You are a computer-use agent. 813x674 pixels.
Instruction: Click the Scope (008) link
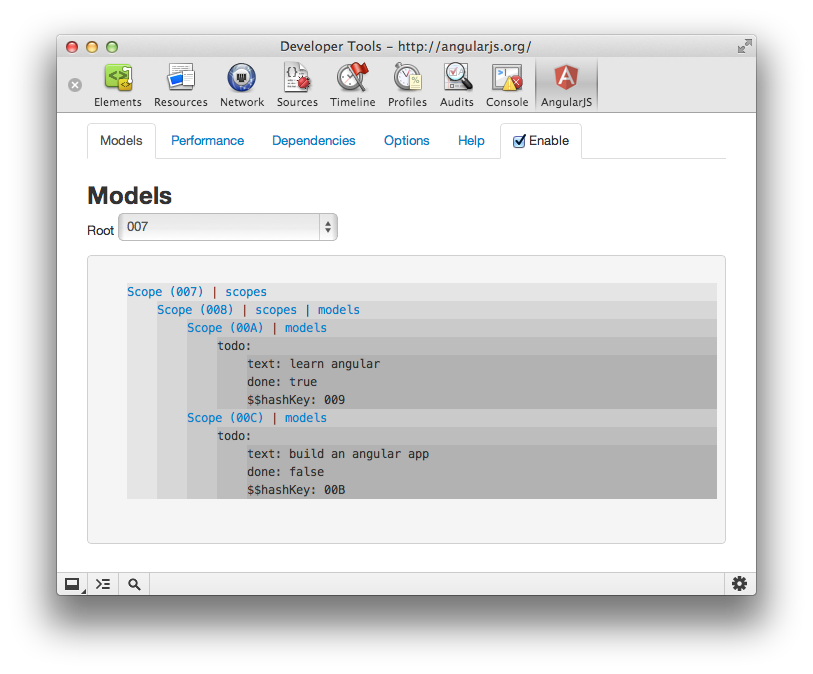(195, 310)
